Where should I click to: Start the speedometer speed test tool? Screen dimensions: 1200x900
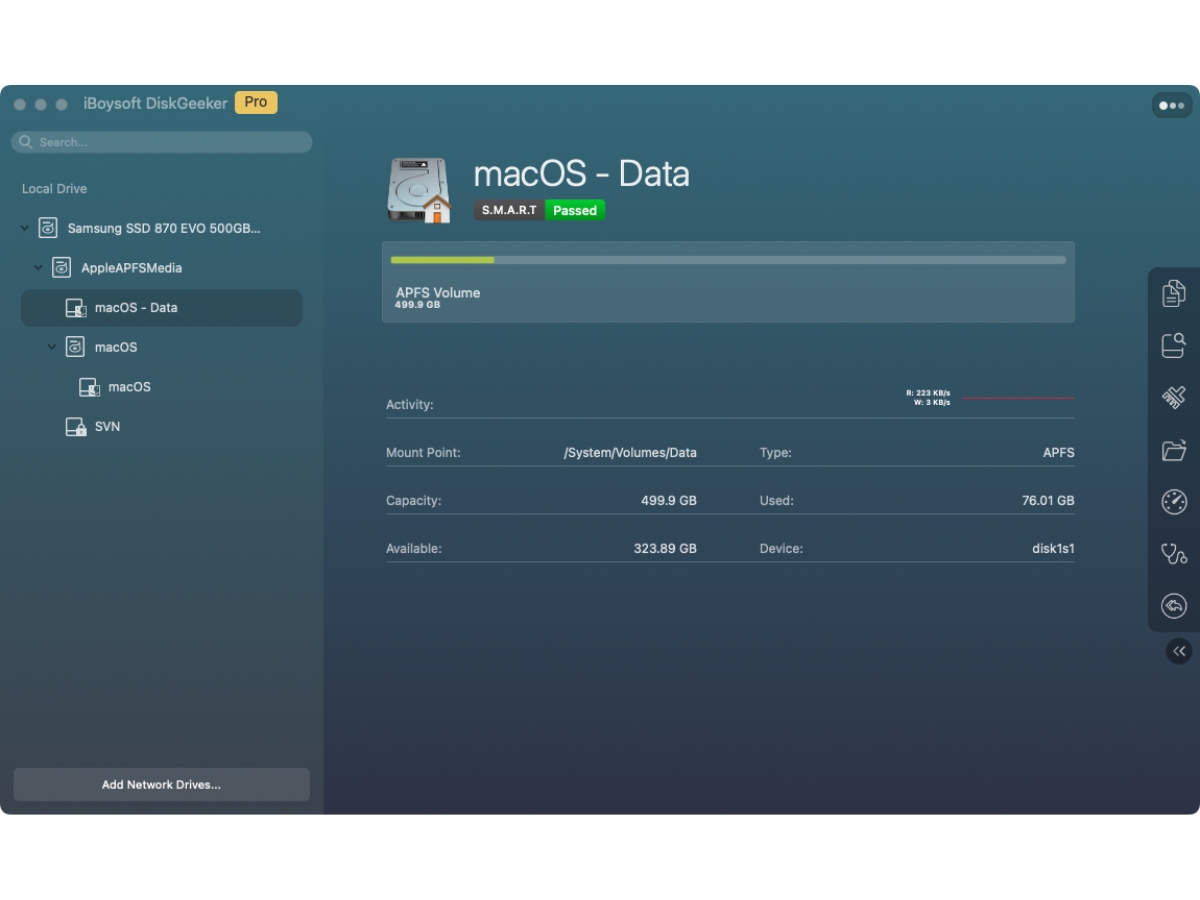[1174, 502]
